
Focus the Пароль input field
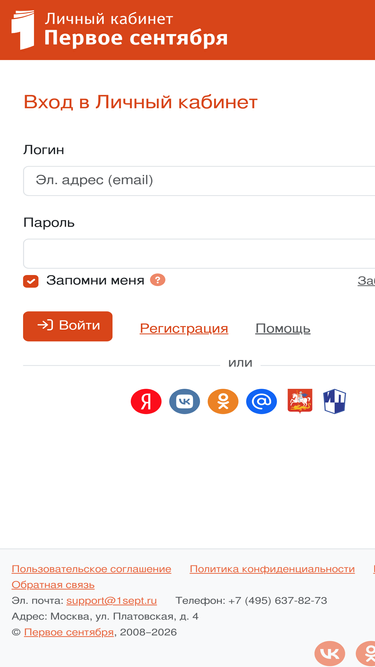tap(199, 254)
